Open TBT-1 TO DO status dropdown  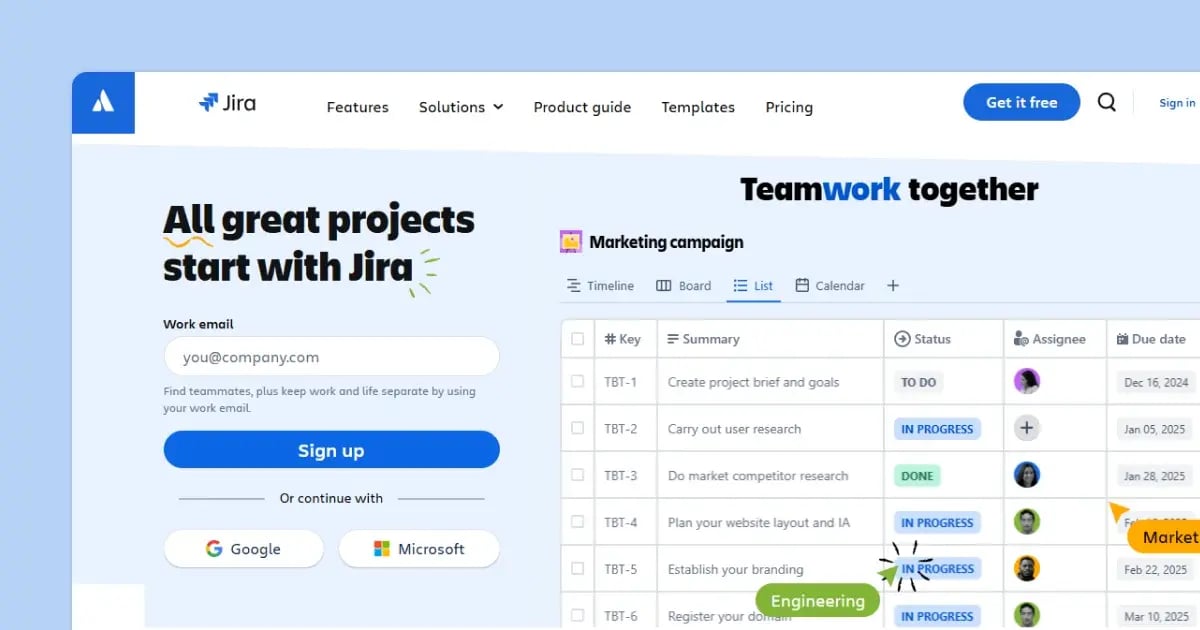918,382
